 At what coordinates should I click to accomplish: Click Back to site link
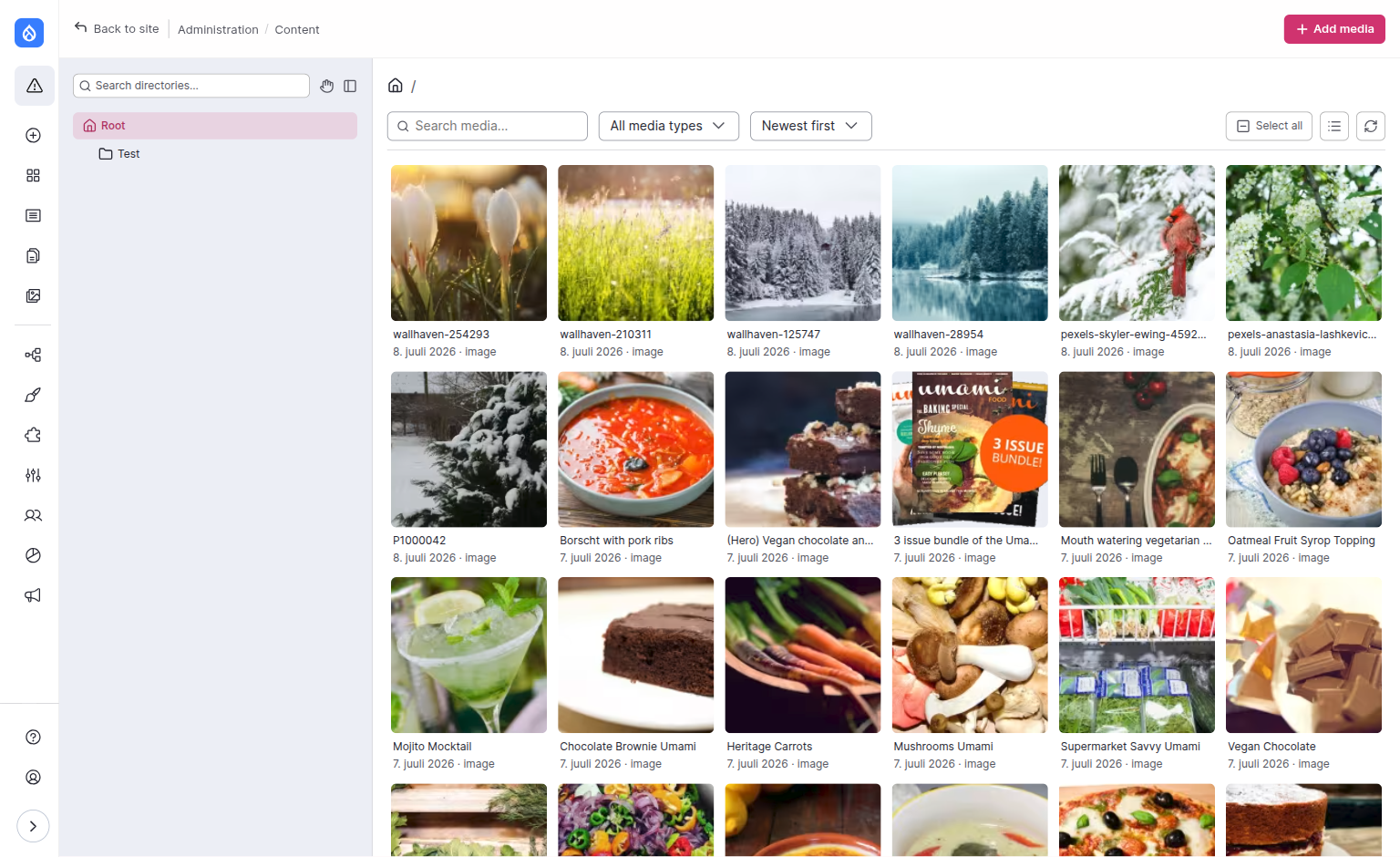[117, 28]
